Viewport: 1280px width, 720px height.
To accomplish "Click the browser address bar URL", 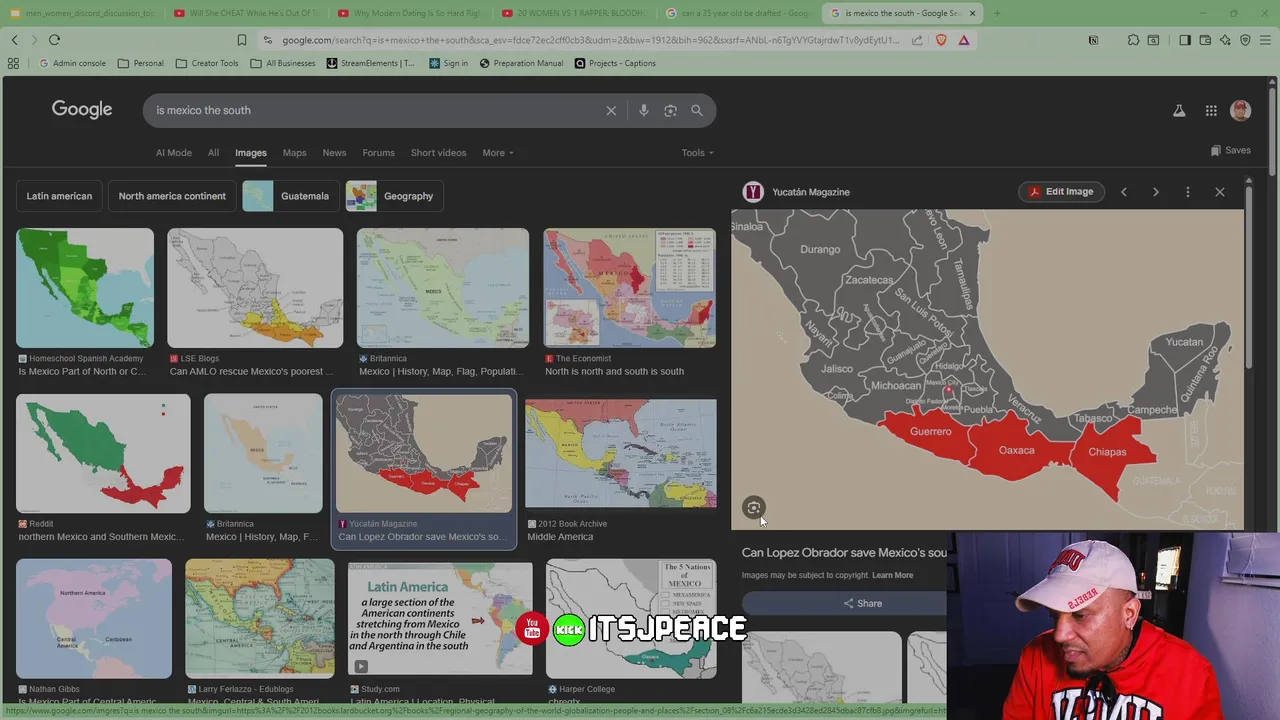I will tap(590, 40).
